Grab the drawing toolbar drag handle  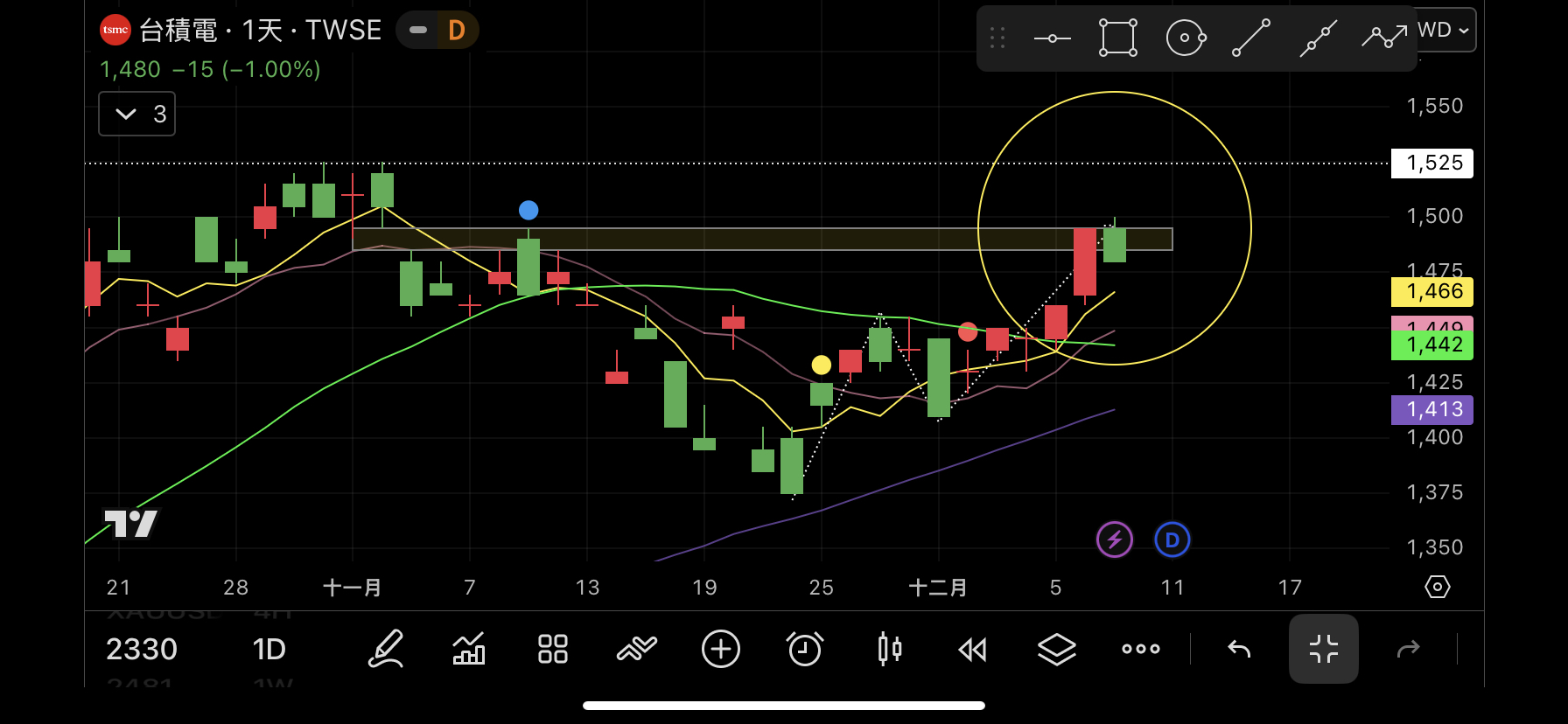pos(997,38)
